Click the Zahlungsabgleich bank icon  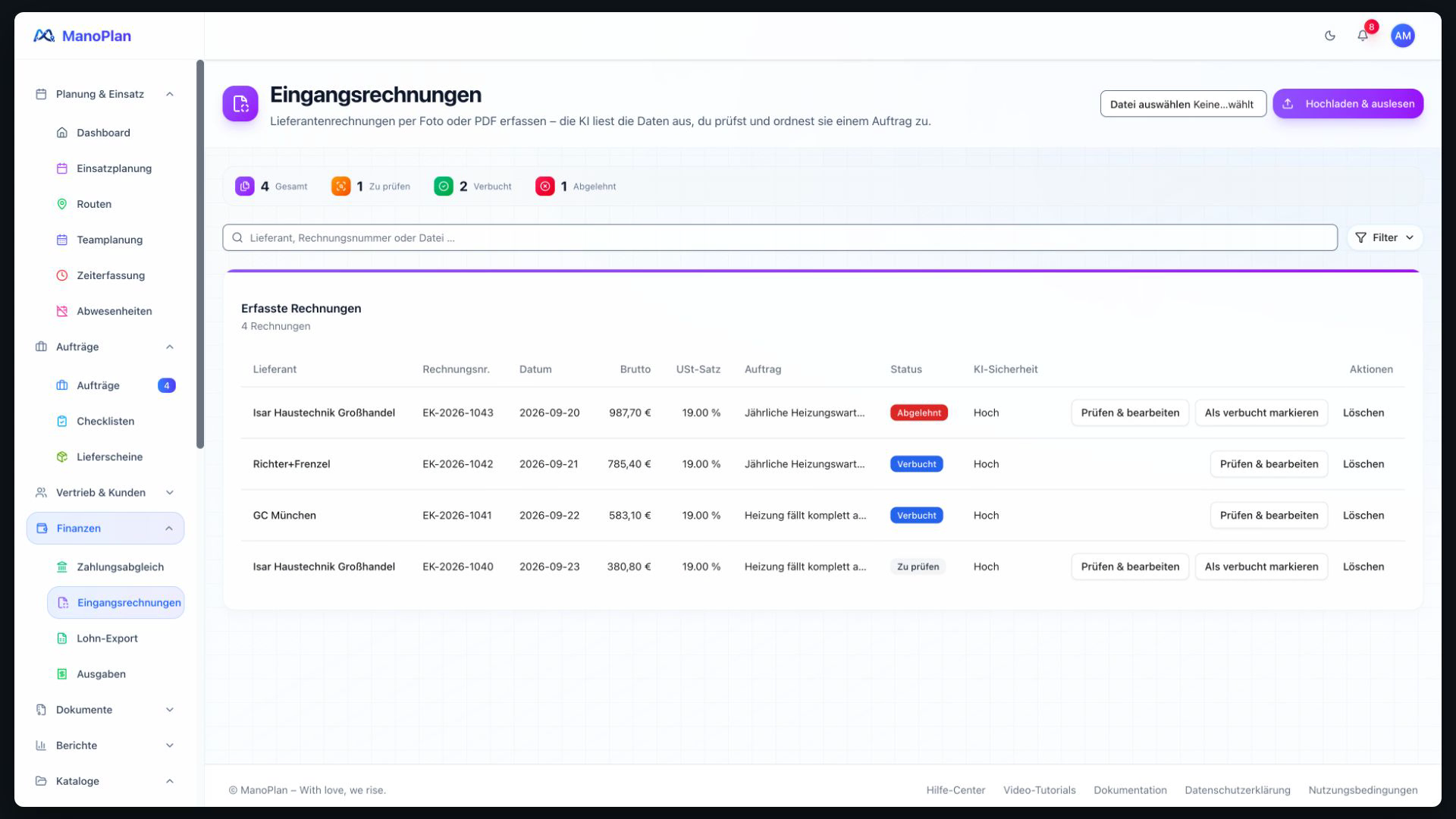click(62, 566)
